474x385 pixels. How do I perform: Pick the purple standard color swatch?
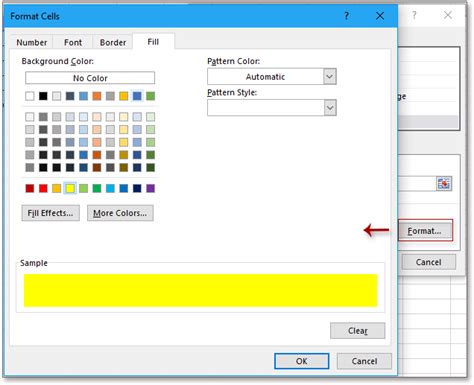click(150, 188)
